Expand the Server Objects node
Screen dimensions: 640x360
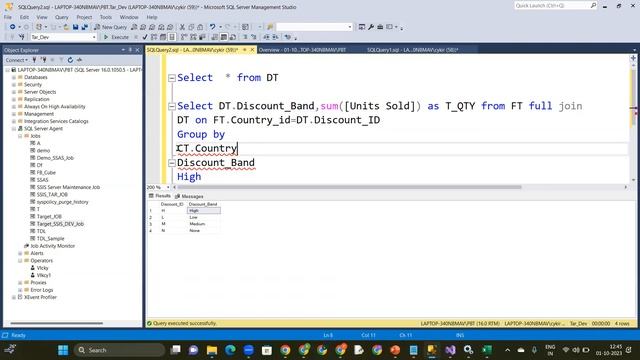coord(14,92)
